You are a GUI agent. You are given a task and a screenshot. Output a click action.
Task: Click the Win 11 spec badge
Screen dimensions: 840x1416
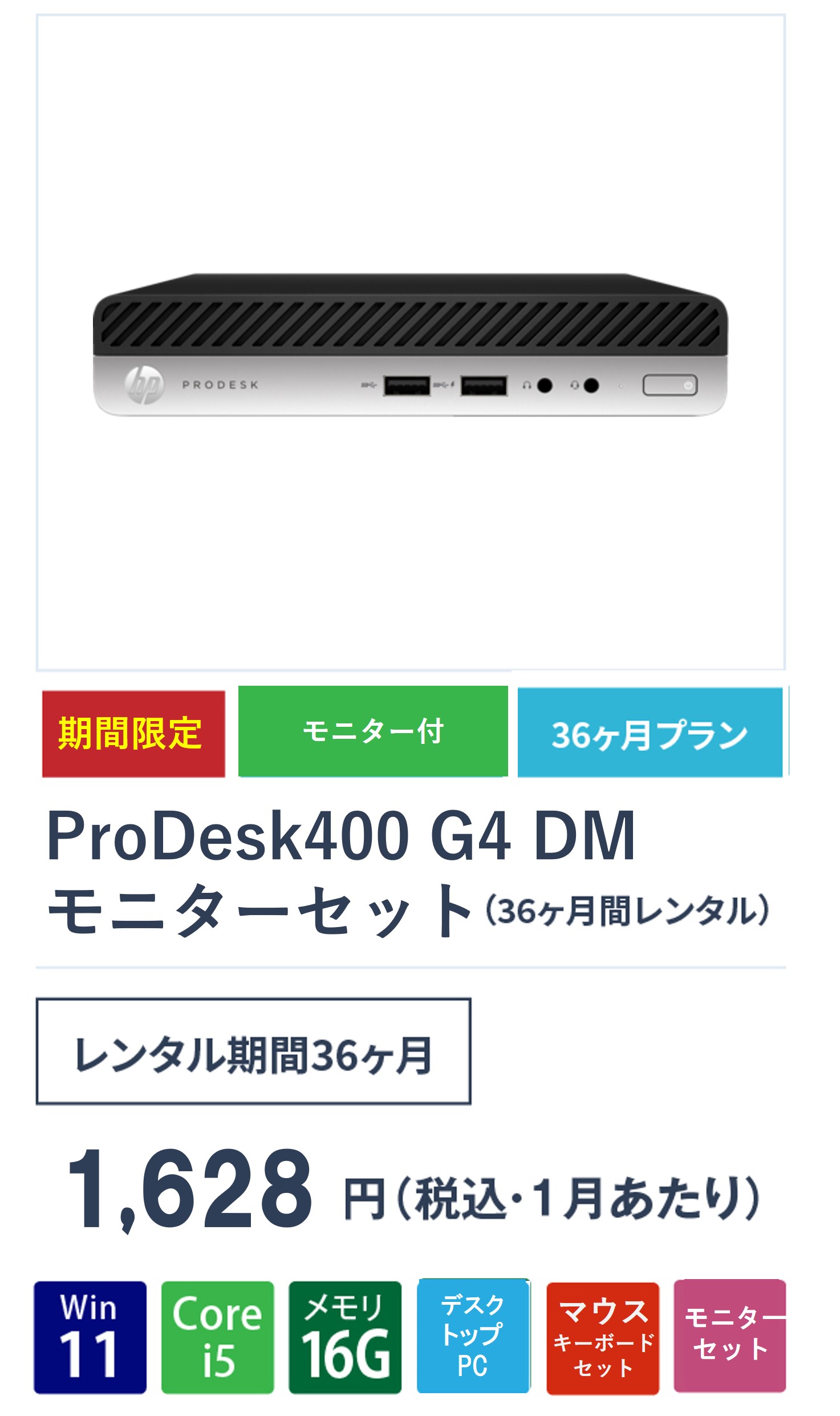click(90, 1337)
